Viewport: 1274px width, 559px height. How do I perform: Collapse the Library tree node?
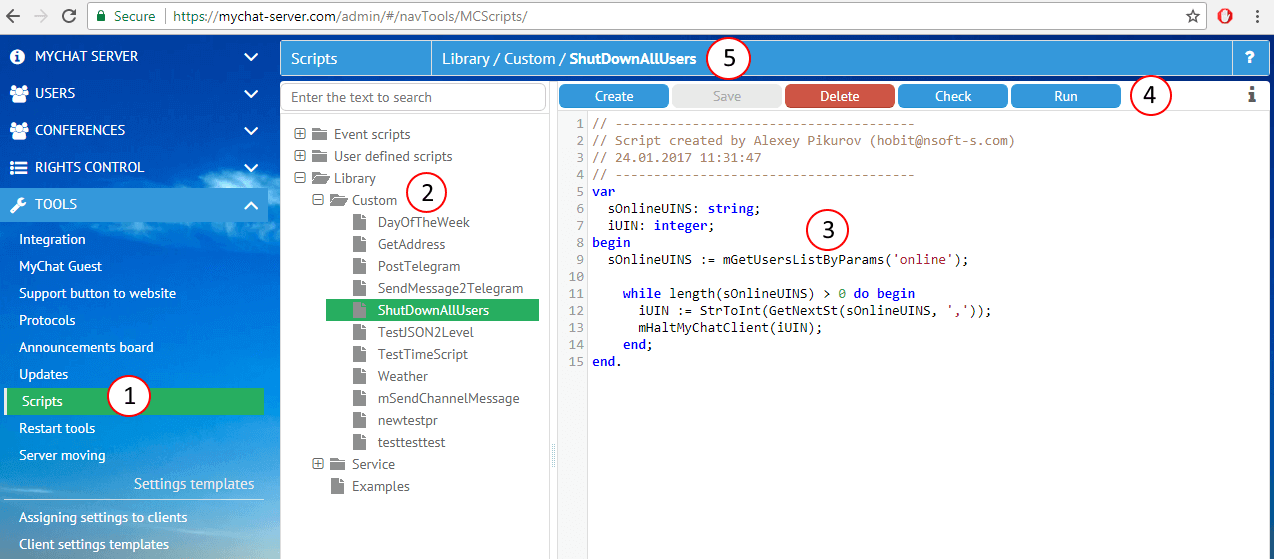[x=300, y=178]
